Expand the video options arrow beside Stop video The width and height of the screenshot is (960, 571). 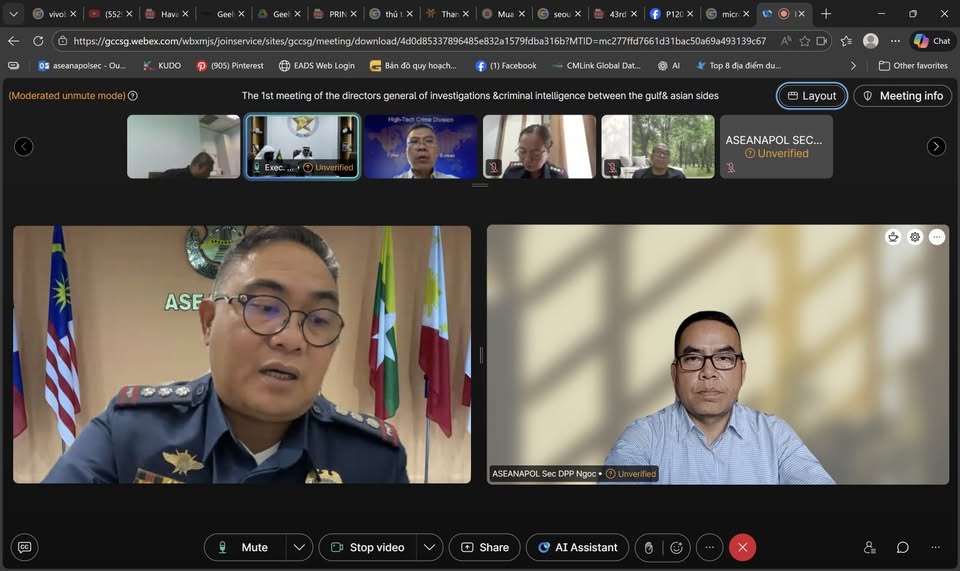coord(429,547)
